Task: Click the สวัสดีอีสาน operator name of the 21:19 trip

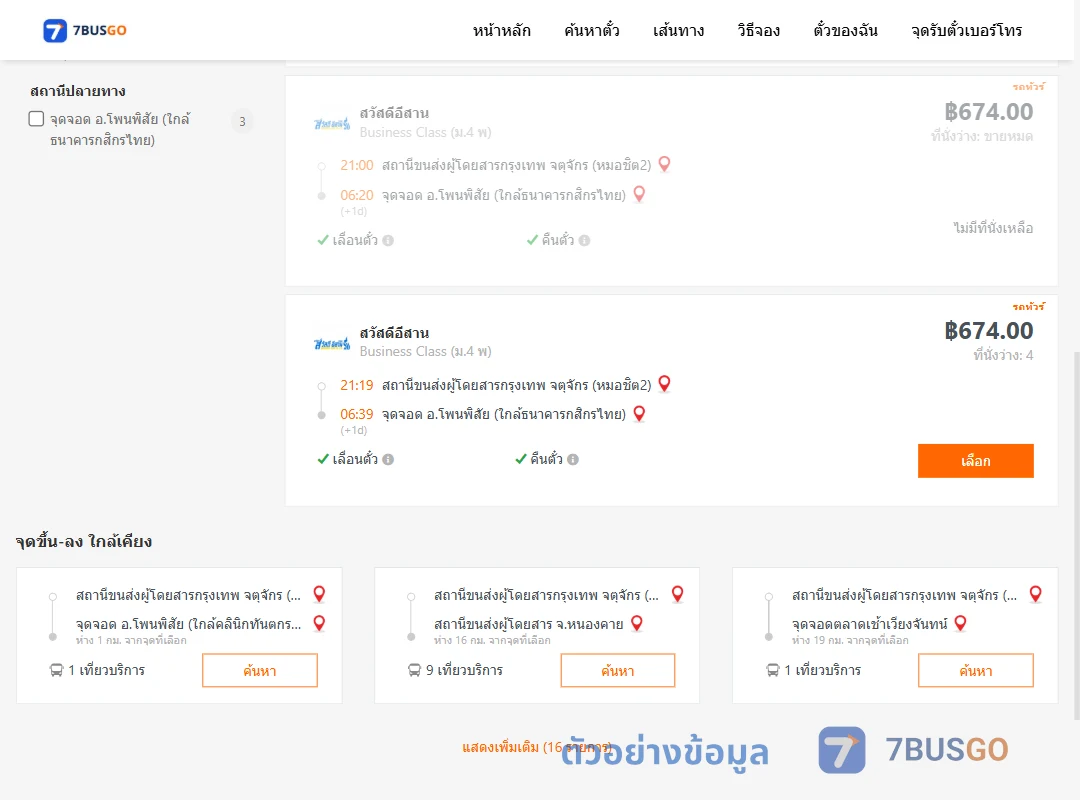Action: [394, 333]
